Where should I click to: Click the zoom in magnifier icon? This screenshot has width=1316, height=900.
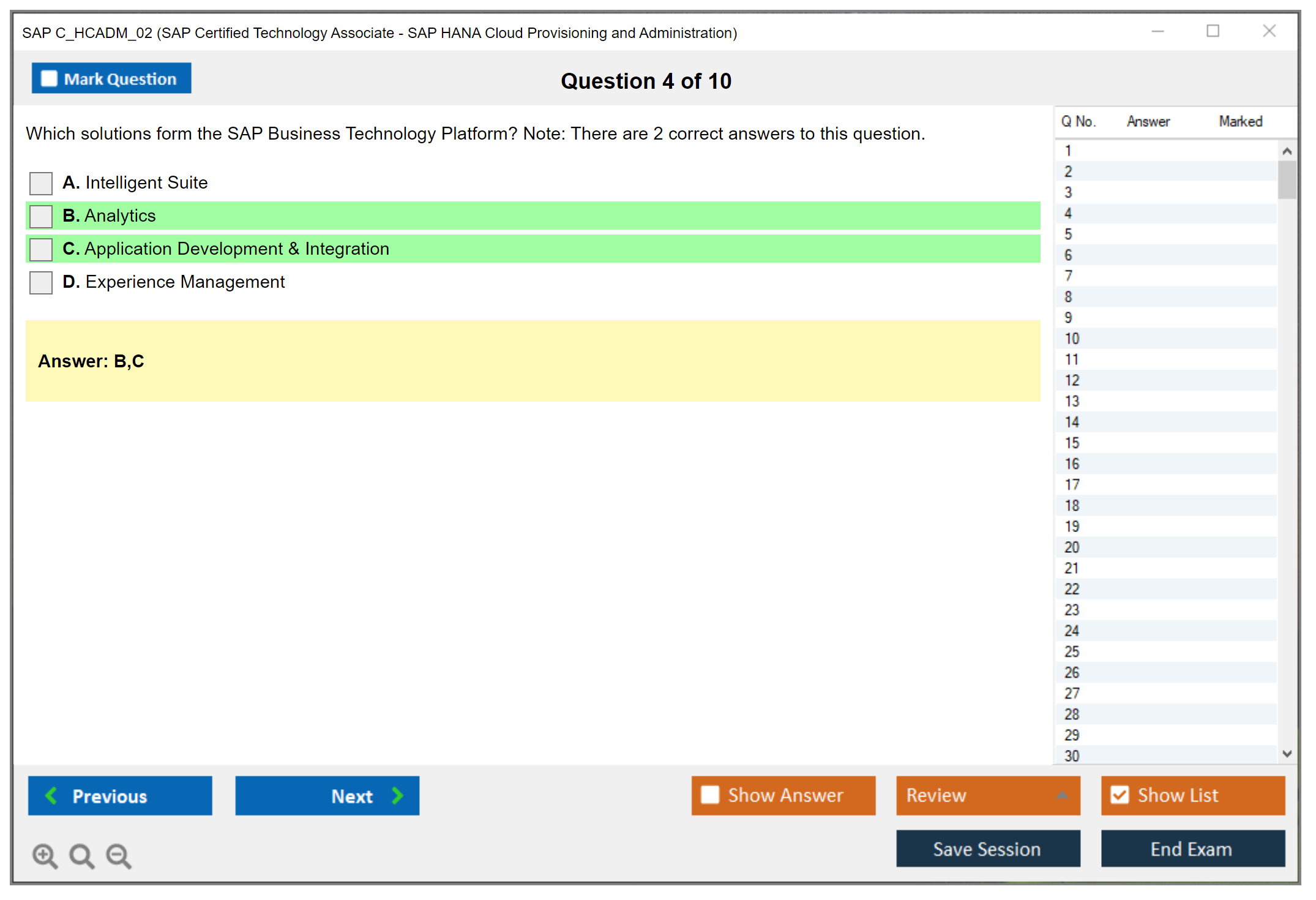45,855
